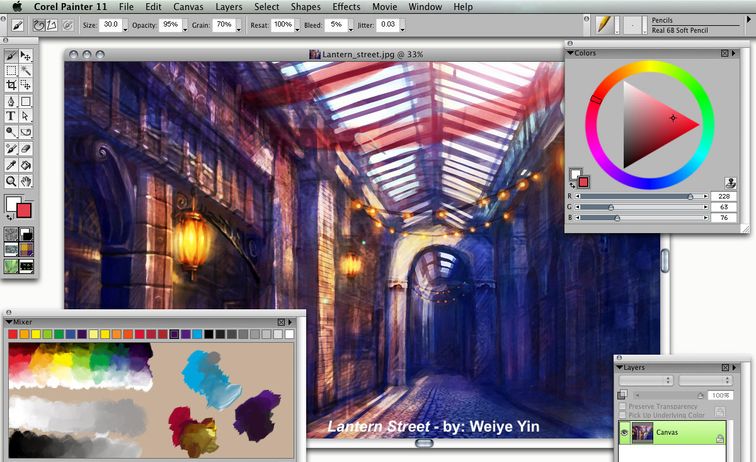
Task: Open brush variant Real 6B Soft Pencil
Action: pos(680,30)
